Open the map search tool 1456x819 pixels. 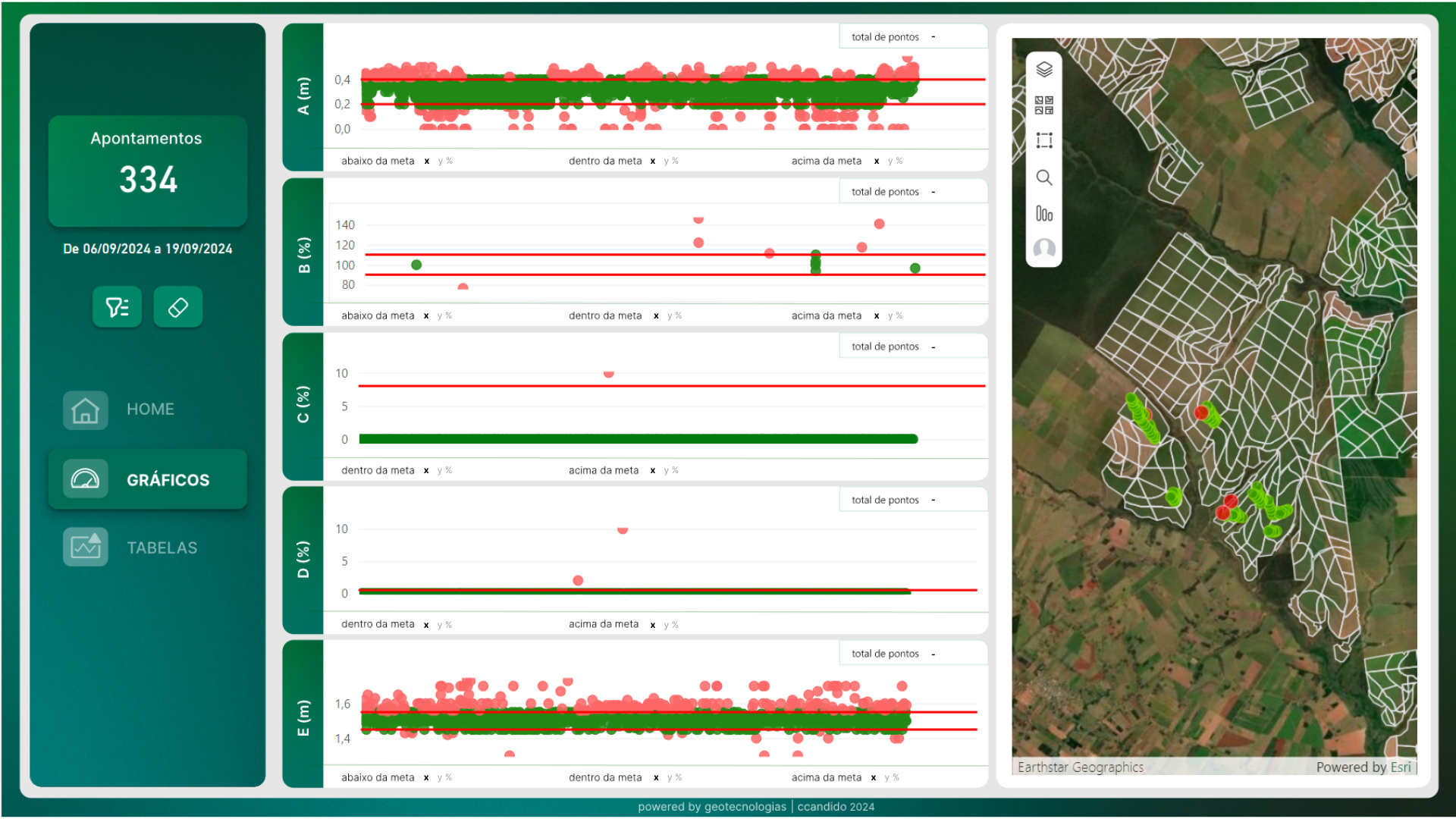(1044, 177)
